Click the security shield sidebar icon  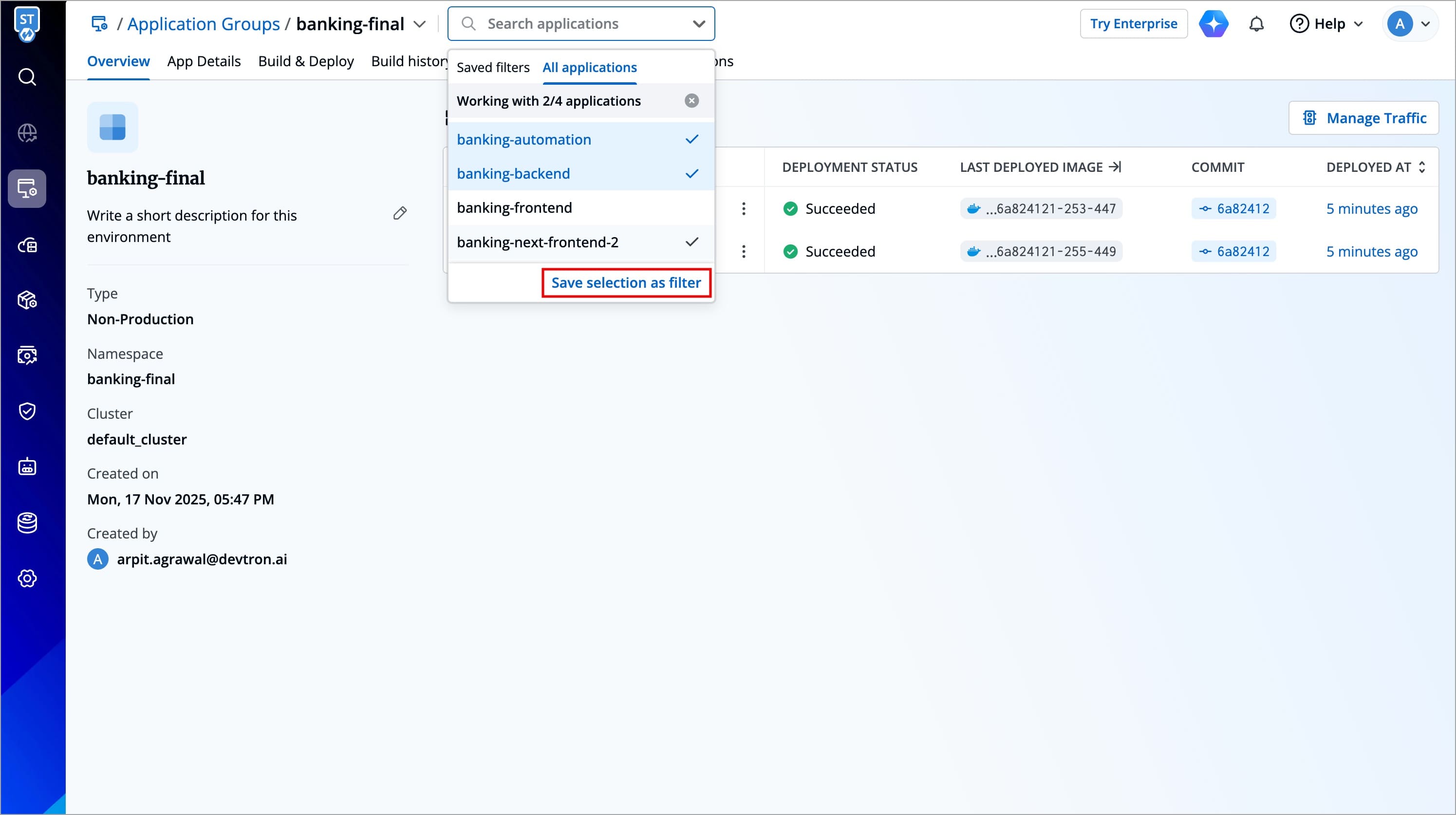pos(27,411)
